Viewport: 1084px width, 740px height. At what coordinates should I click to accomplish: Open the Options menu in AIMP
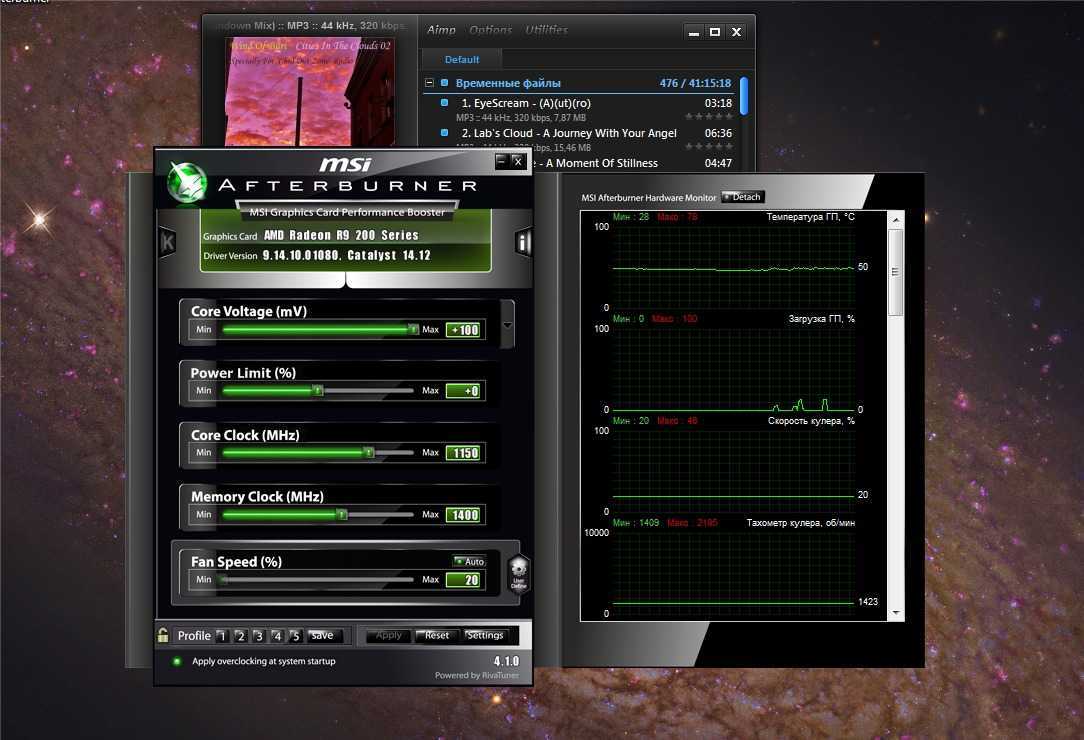tap(490, 30)
